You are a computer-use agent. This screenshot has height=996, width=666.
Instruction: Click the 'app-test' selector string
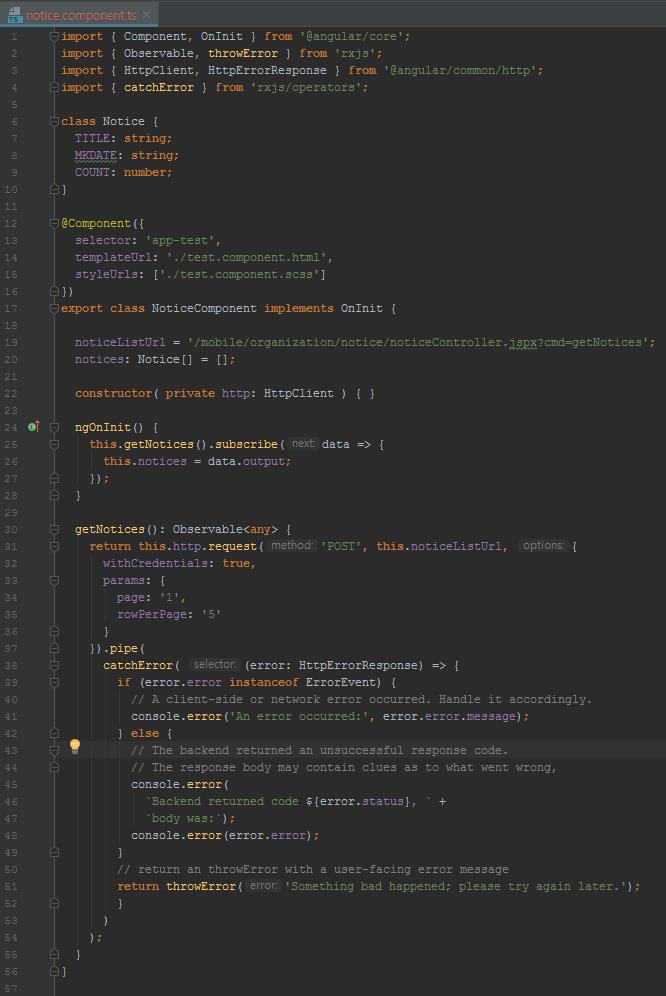(180, 241)
